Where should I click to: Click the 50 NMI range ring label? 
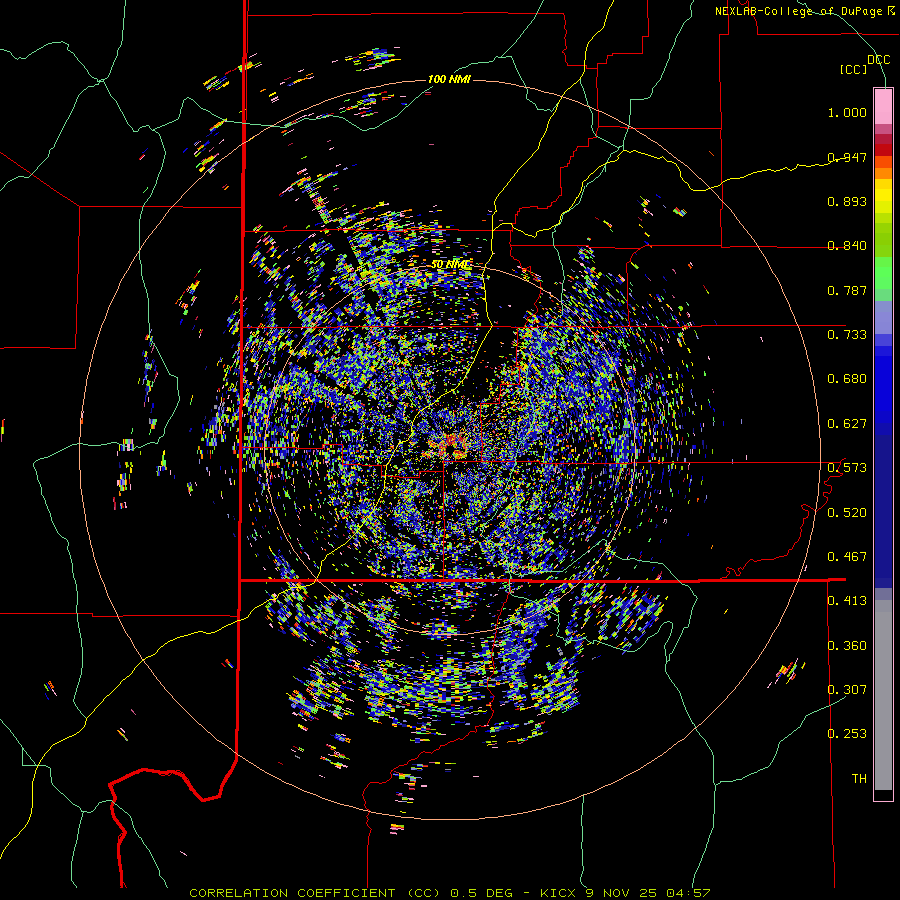(451, 265)
